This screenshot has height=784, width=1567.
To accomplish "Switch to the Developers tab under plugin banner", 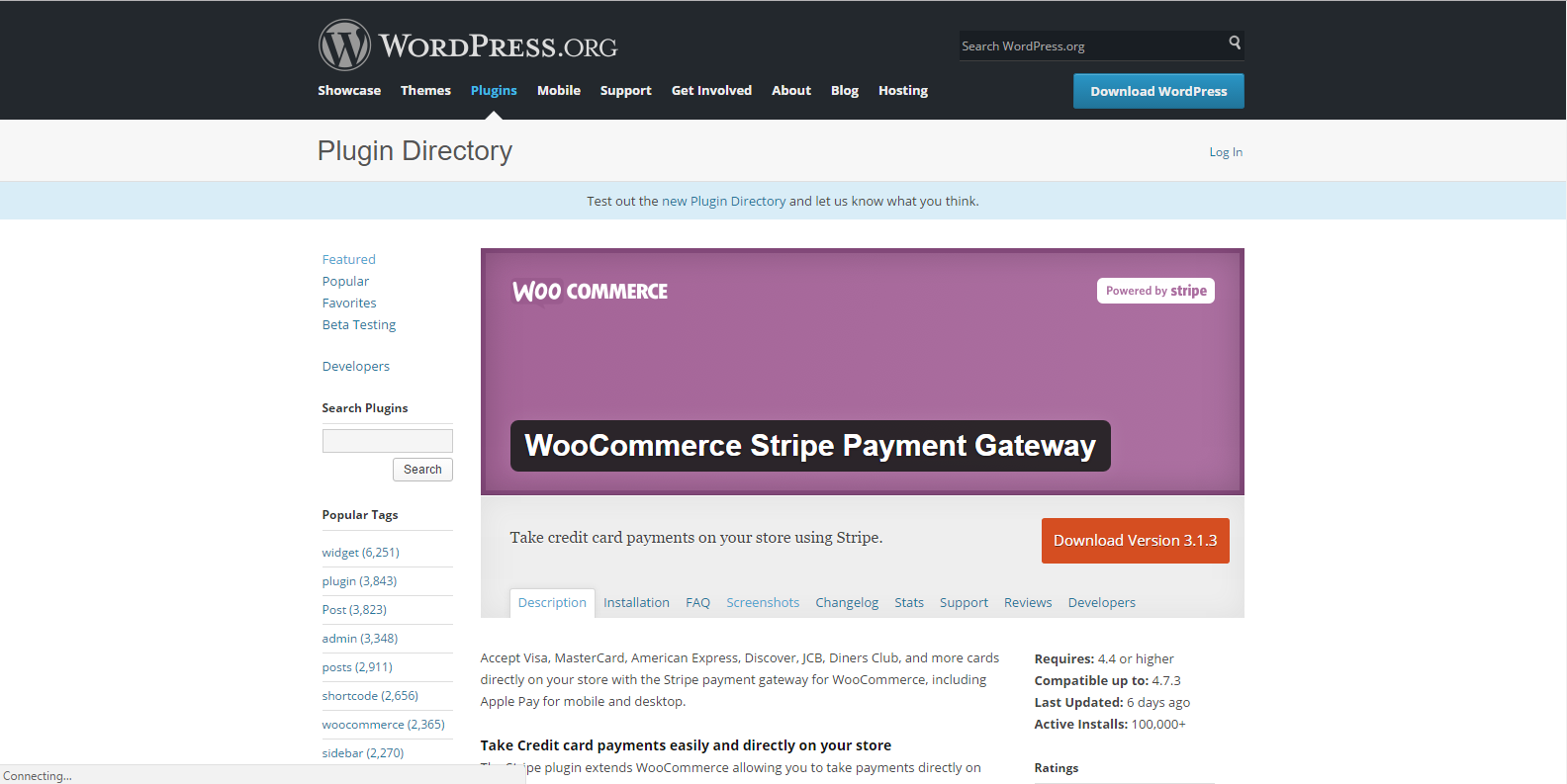I will pyautogui.click(x=1101, y=603).
